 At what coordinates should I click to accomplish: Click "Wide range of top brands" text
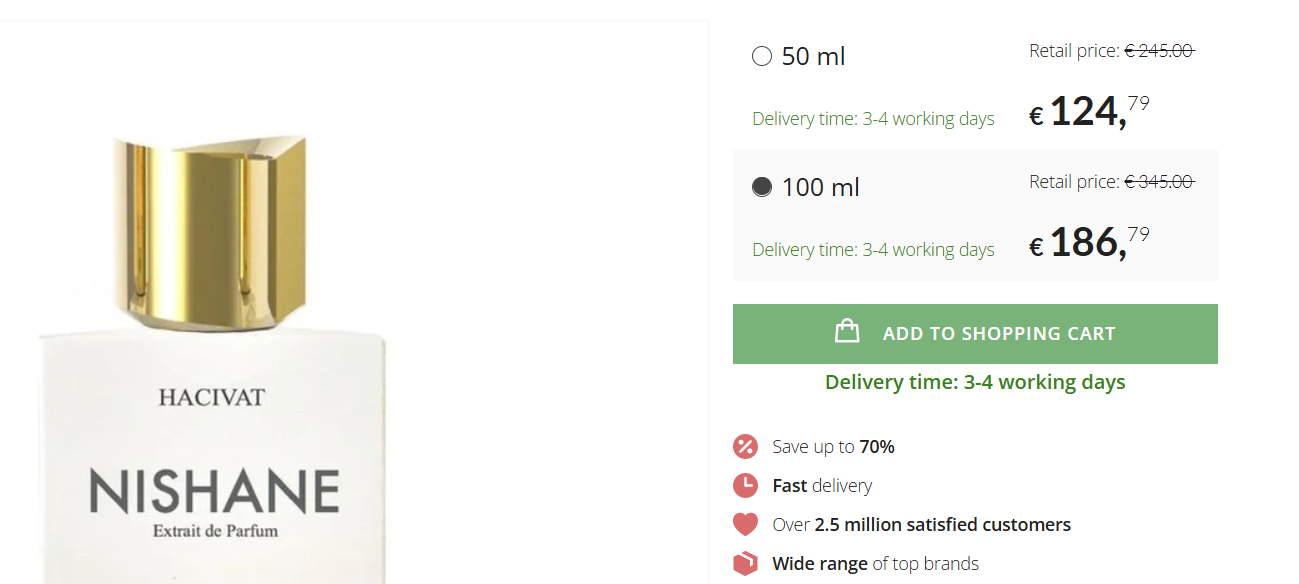(x=875, y=564)
